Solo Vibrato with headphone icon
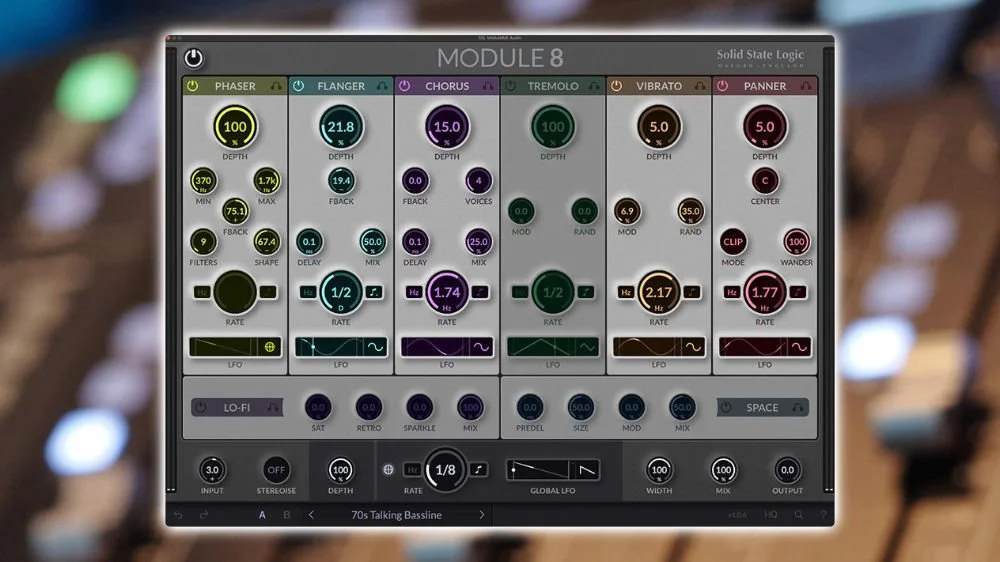The width and height of the screenshot is (1000, 562). (700, 85)
